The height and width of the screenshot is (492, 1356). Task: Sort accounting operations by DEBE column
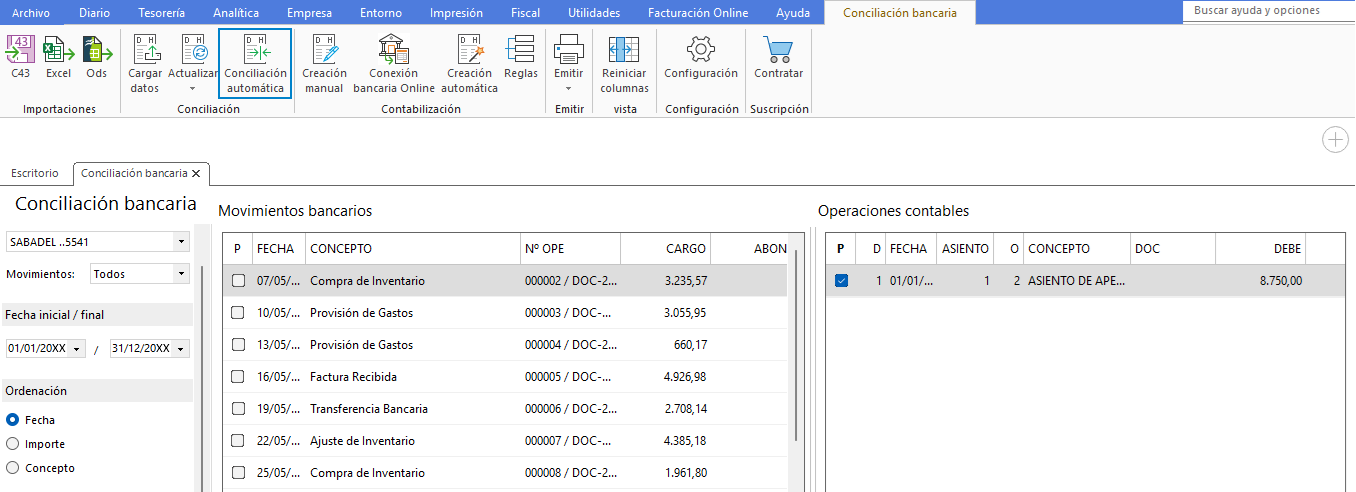tap(1261, 249)
